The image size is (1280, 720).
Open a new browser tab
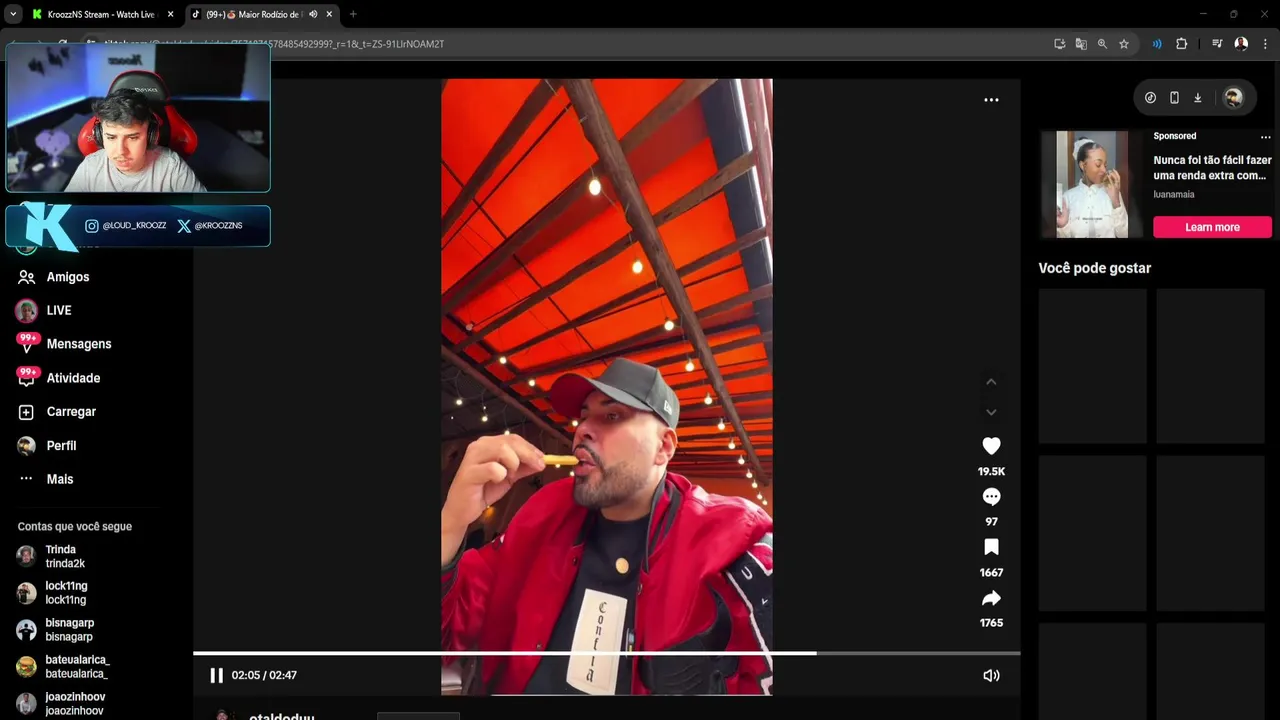[x=353, y=14]
